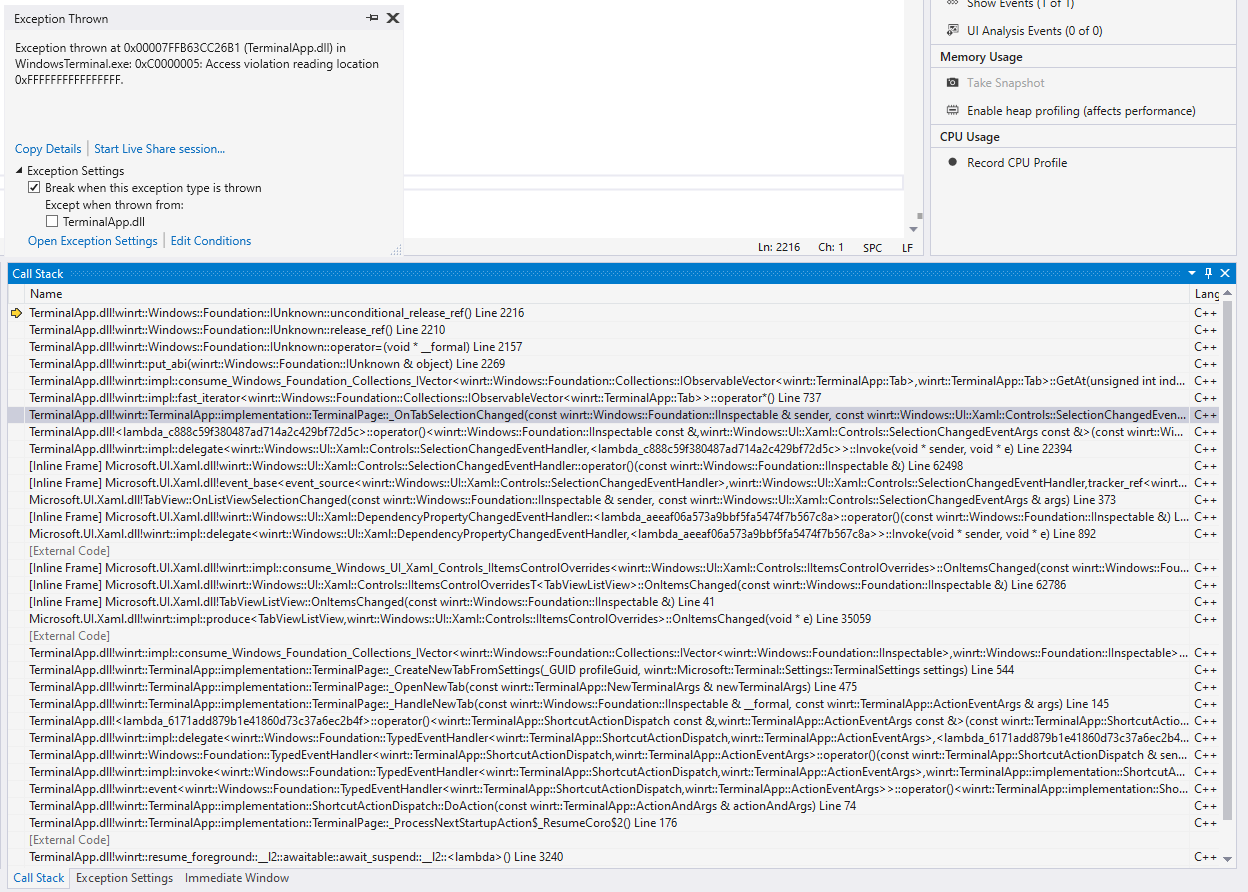Check the TerminalApp.dll exclusion checkbox

tap(52, 222)
